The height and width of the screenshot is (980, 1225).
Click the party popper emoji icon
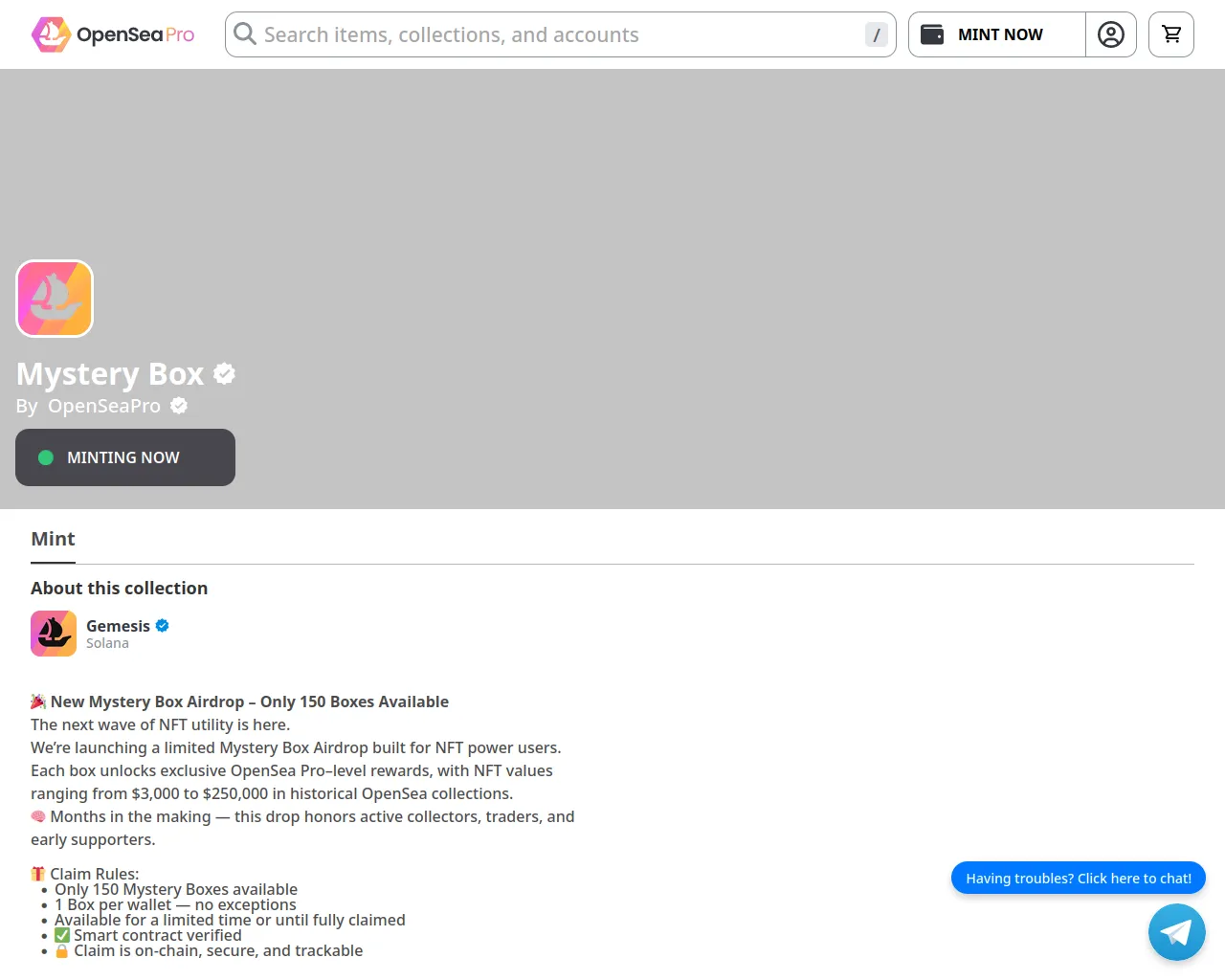38,702
